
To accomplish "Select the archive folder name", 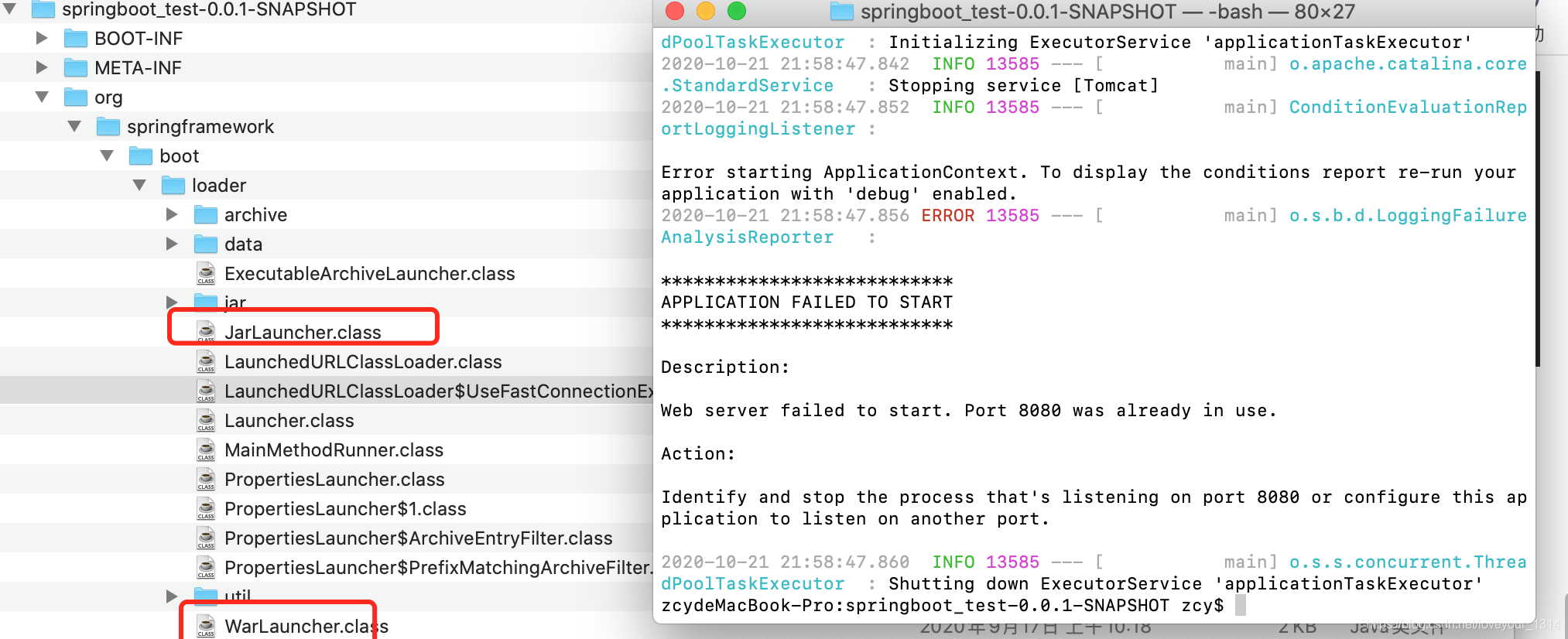I will point(255,214).
